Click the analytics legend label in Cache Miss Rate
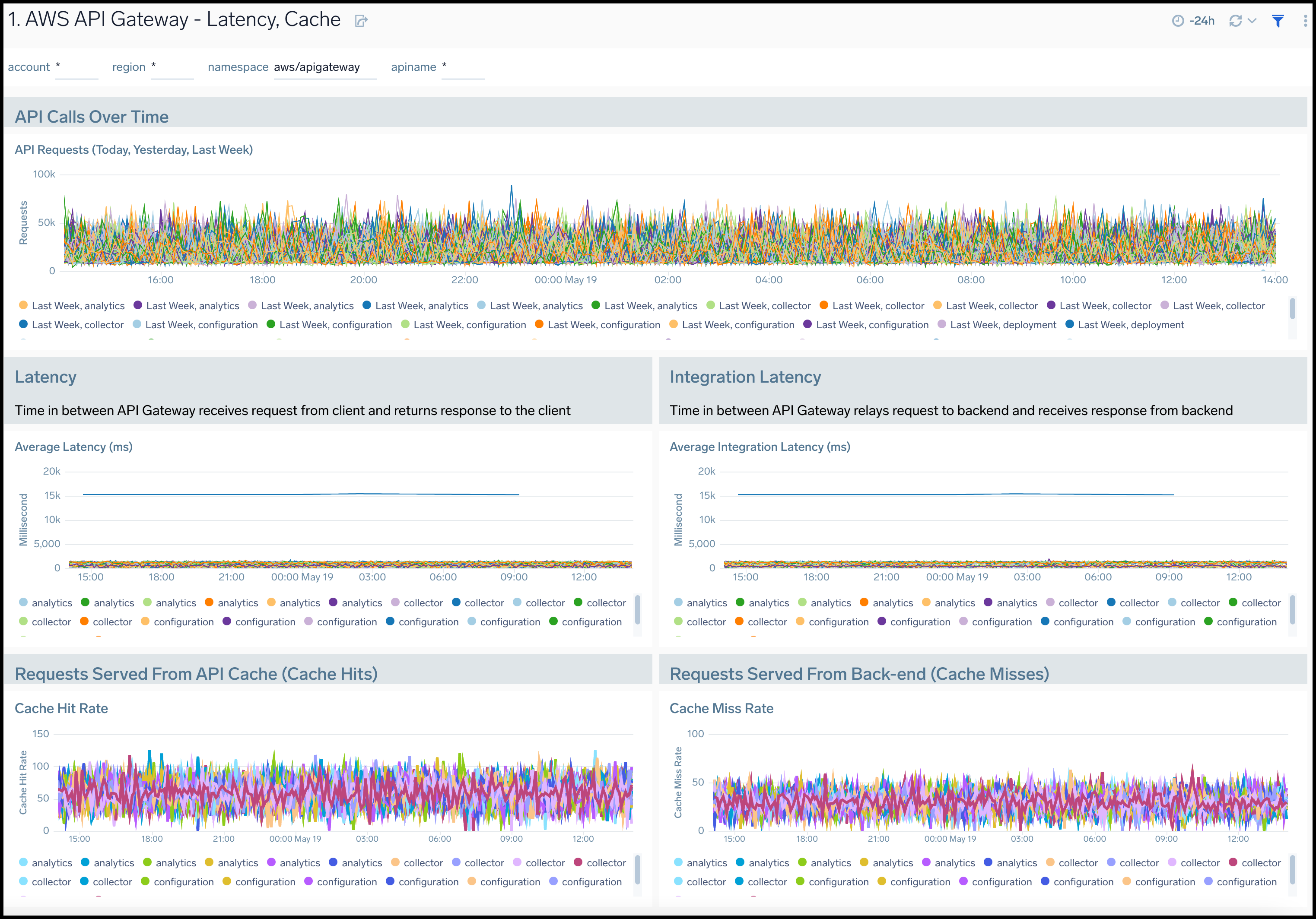 point(708,862)
